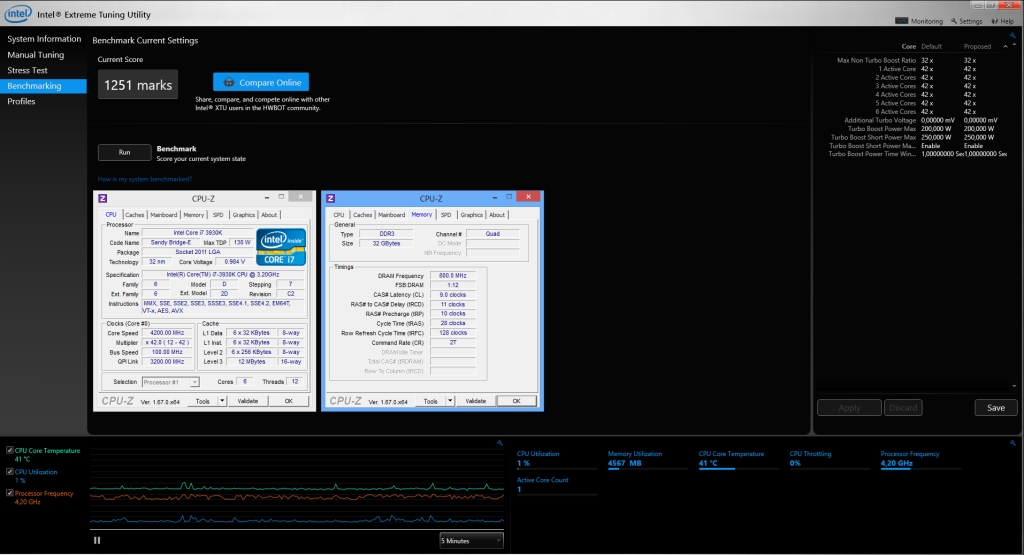This screenshot has height=555, width=1024.
Task: Open the Stress Test page
Action: 27,70
